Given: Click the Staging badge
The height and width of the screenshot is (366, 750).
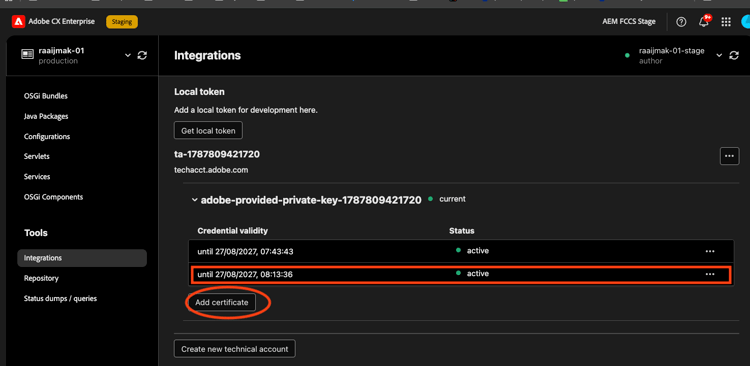Looking at the screenshot, I should coord(122,22).
